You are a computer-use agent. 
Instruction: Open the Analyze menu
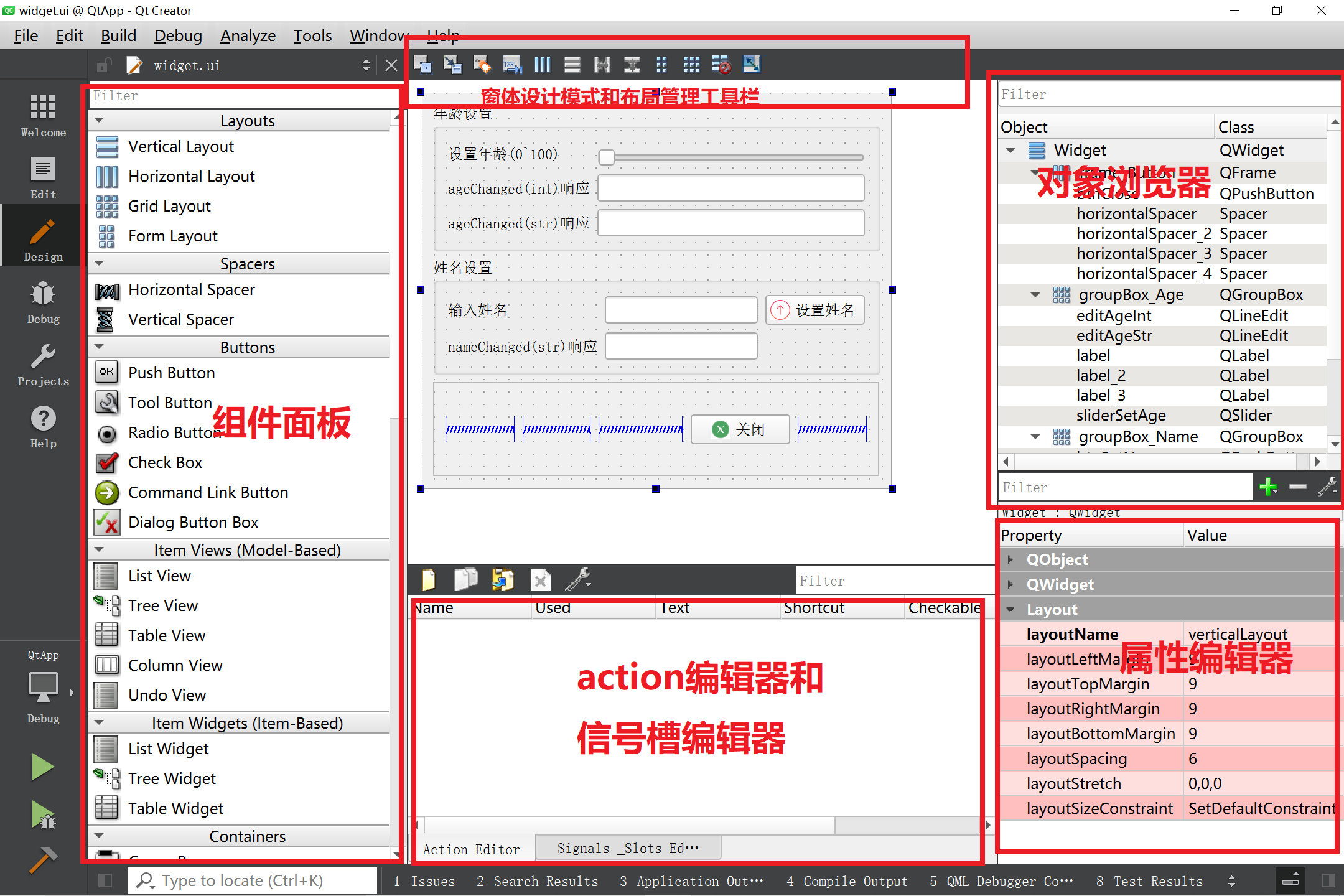coord(248,35)
